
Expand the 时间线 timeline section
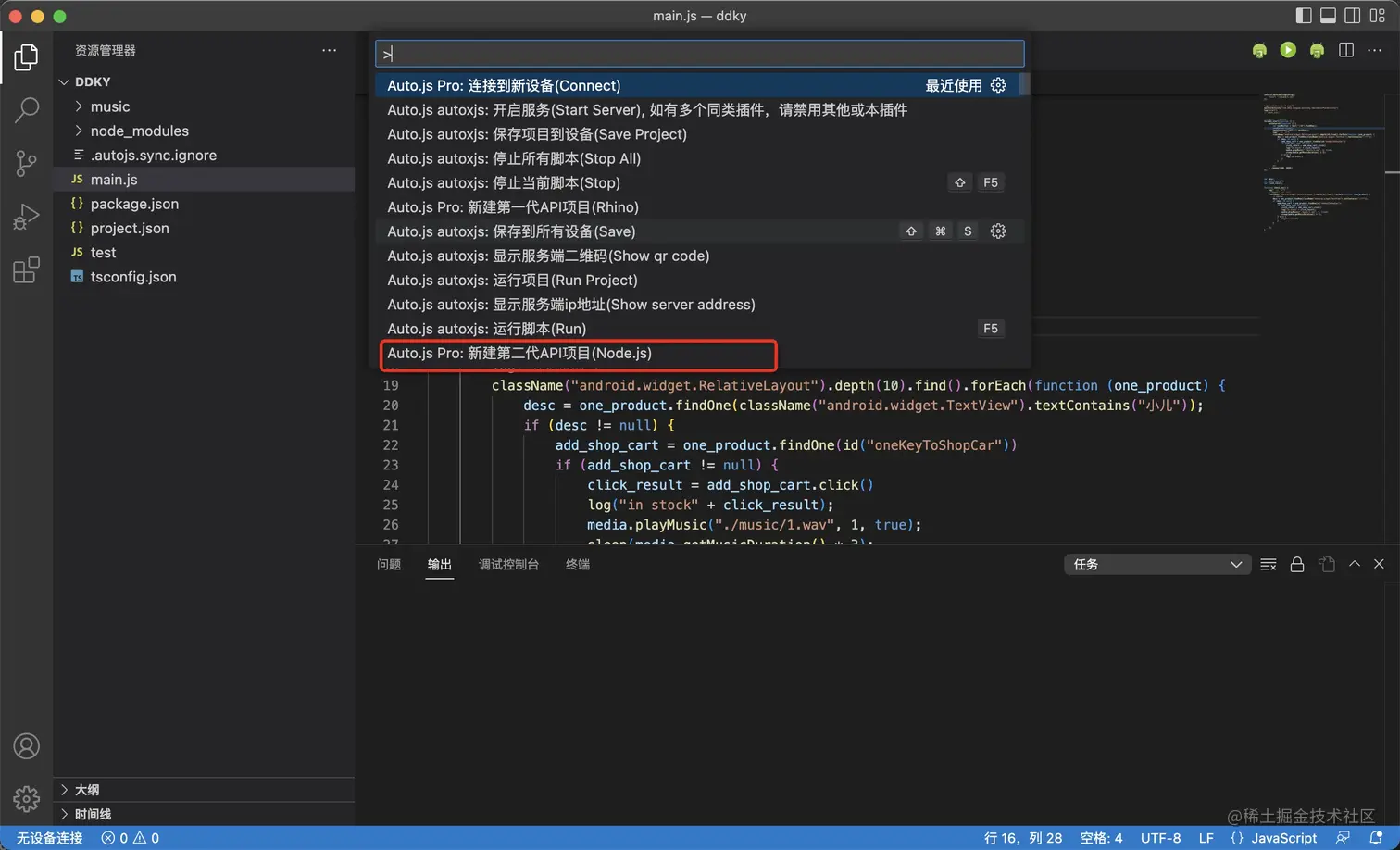204,814
